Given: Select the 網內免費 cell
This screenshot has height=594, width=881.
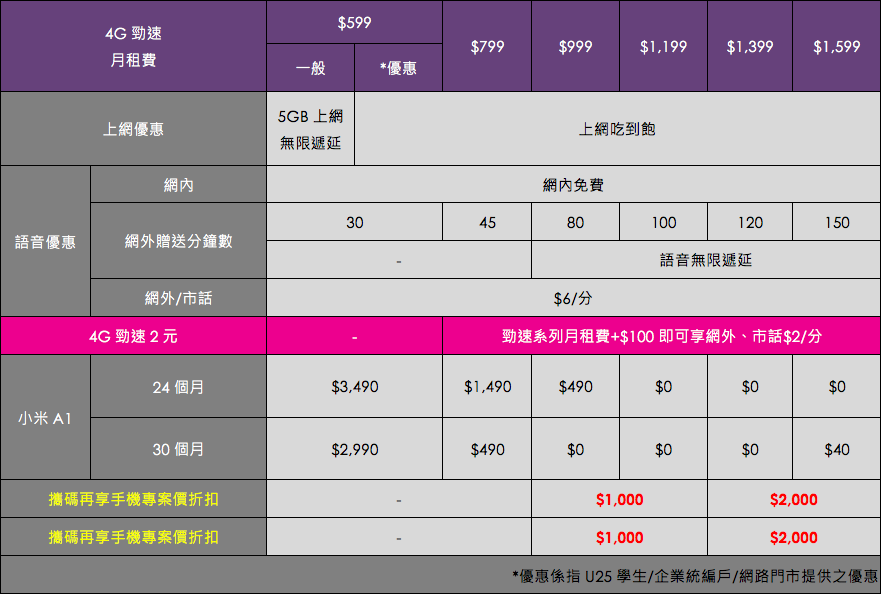Looking at the screenshot, I should (x=573, y=185).
